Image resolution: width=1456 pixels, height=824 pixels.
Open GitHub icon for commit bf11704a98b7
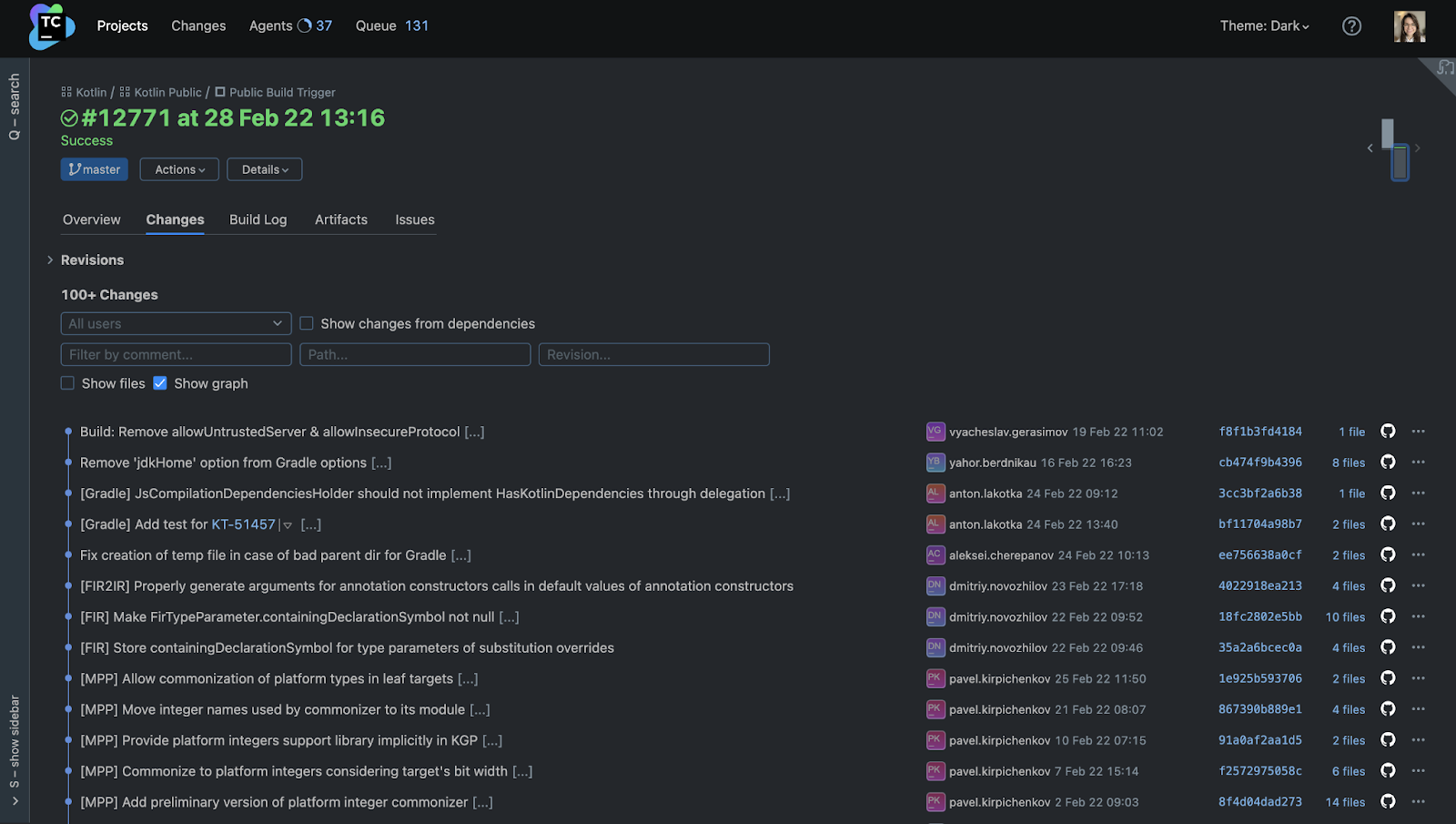coord(1388,524)
